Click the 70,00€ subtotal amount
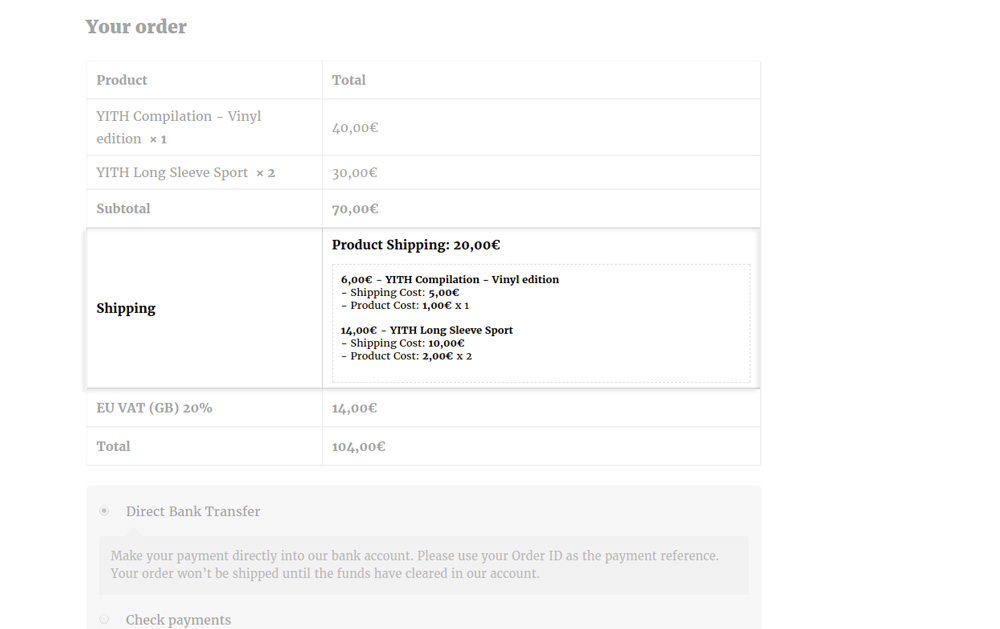 (355, 209)
